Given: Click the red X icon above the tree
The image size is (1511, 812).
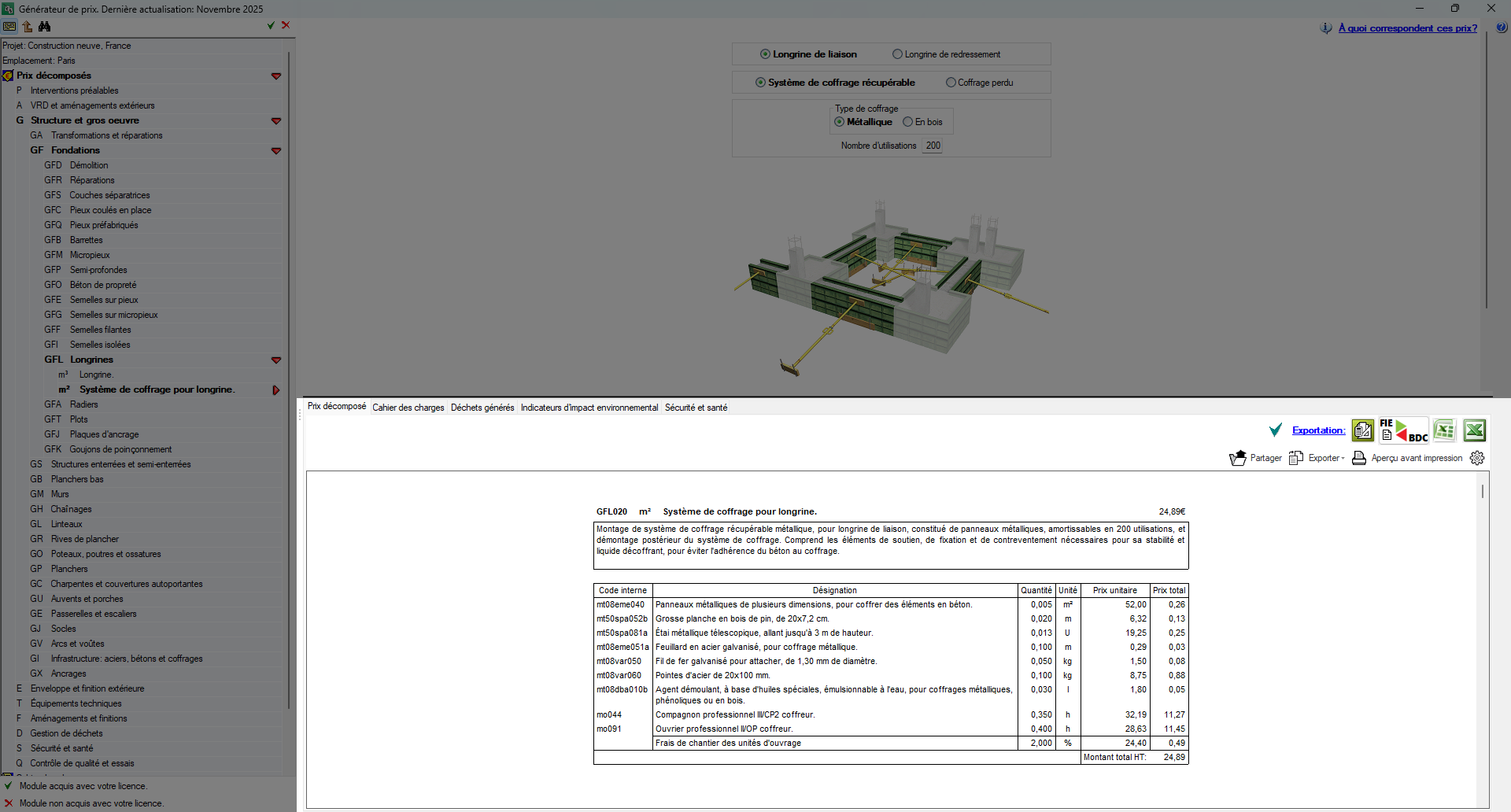Looking at the screenshot, I should (286, 25).
